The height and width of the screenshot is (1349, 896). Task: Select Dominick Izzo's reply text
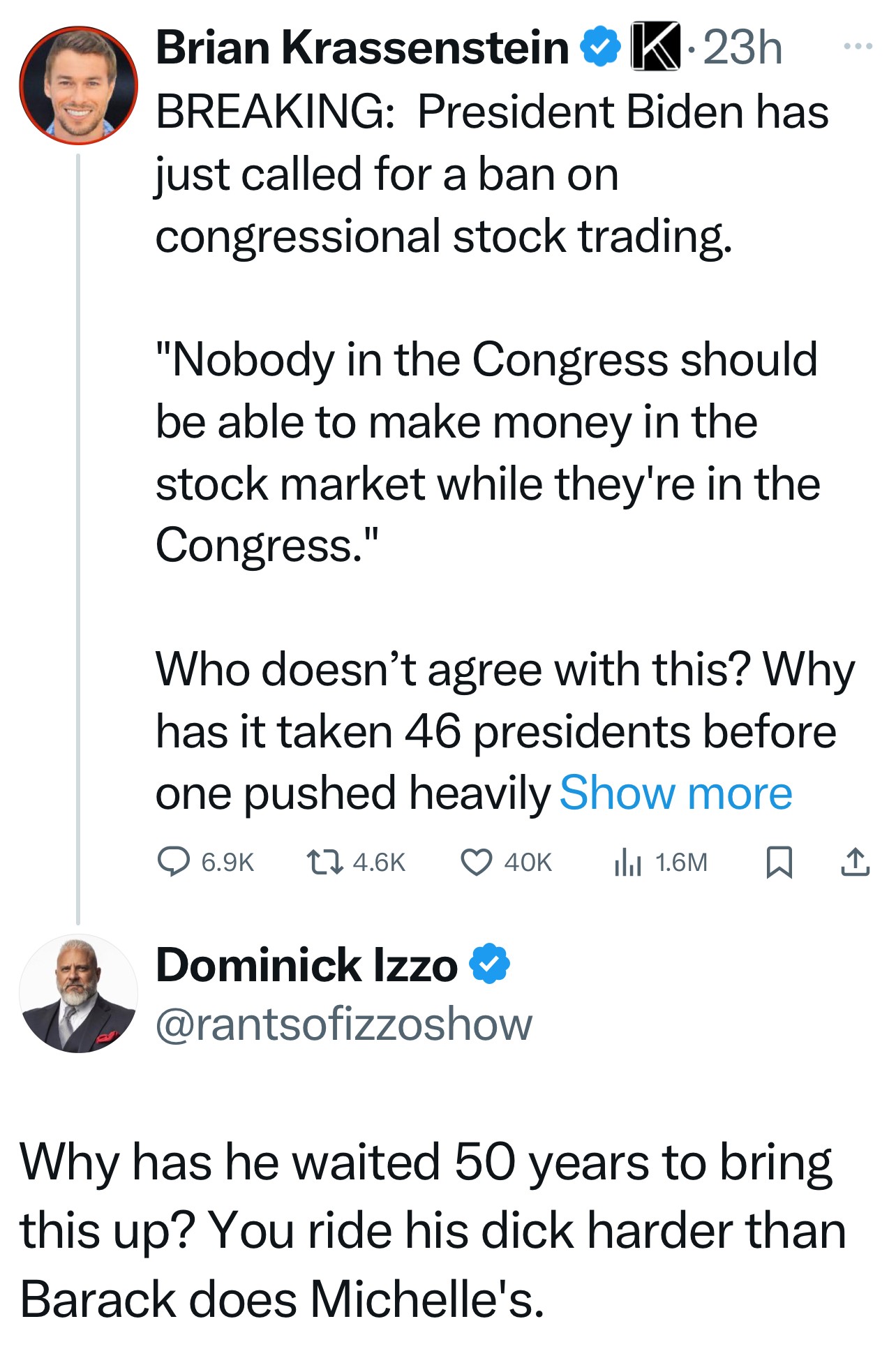coord(433,1230)
